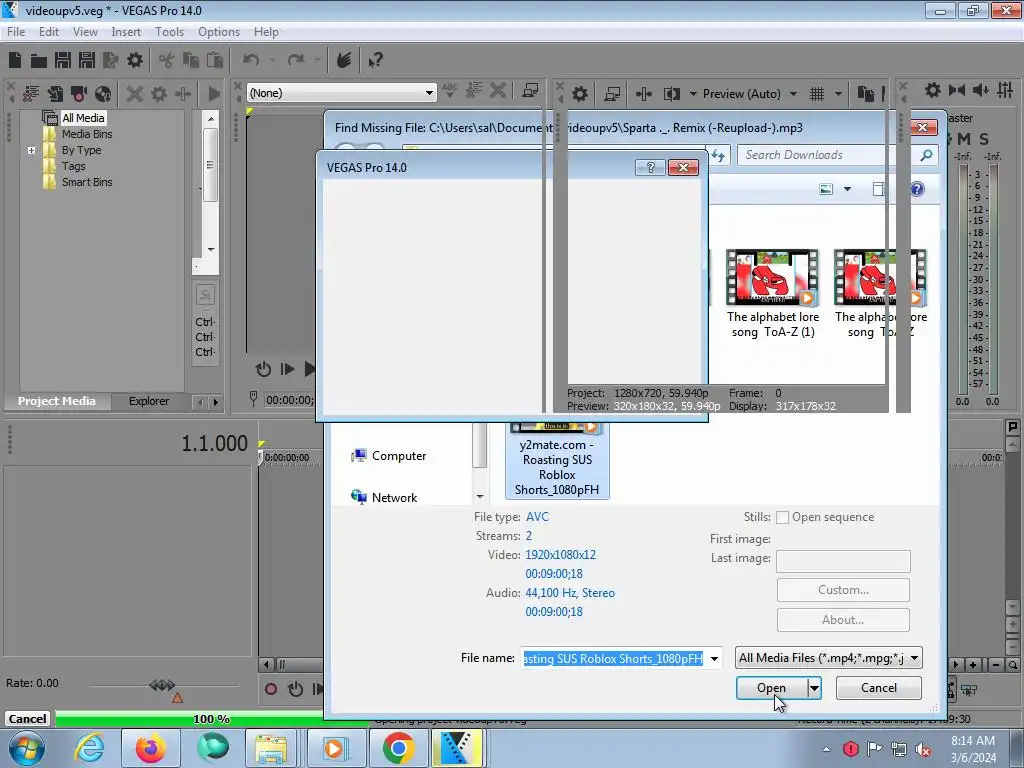Click the Windows Start button
This screenshot has height=768, width=1024.
(26, 748)
